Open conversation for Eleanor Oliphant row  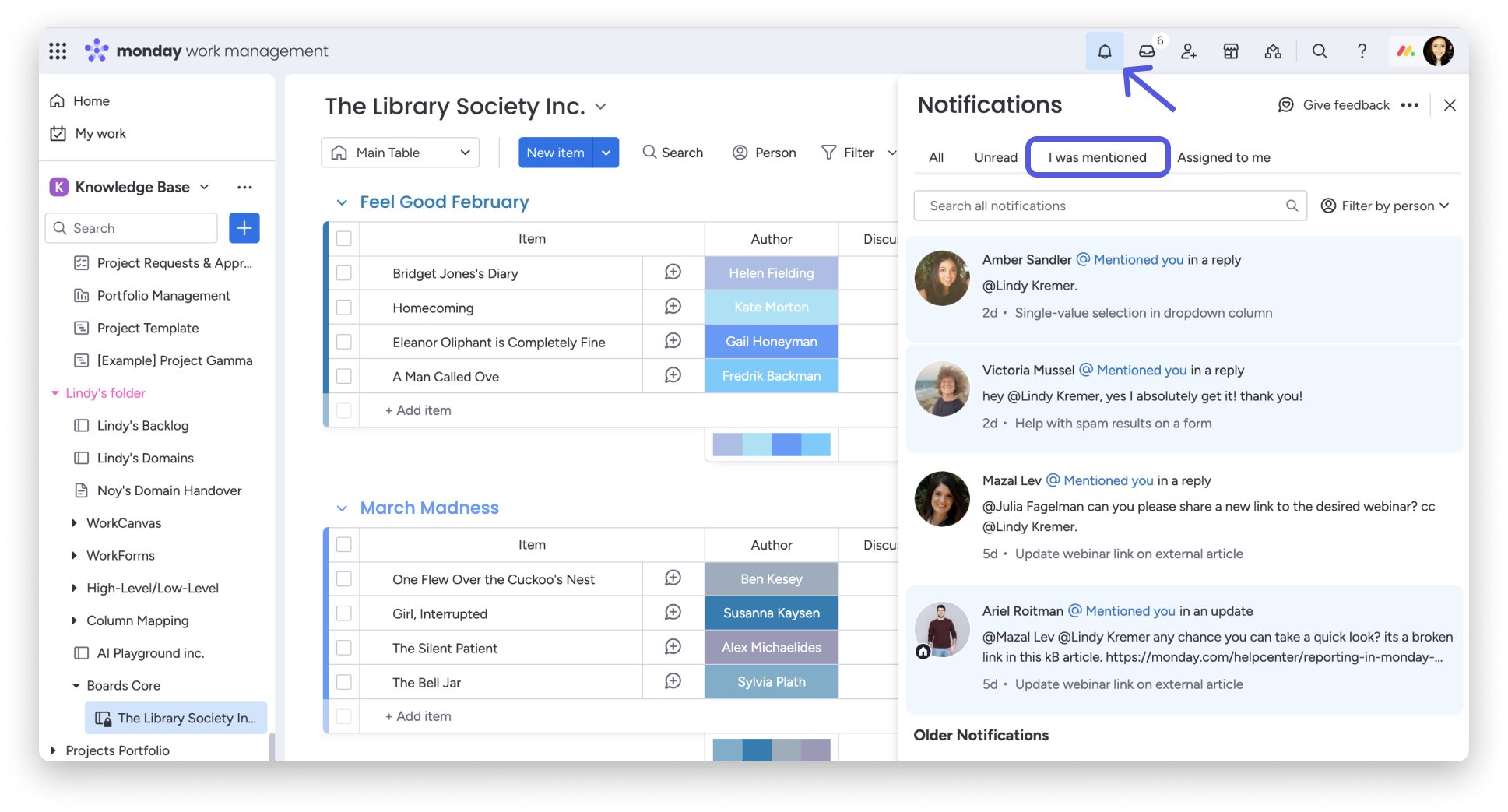pyautogui.click(x=673, y=341)
